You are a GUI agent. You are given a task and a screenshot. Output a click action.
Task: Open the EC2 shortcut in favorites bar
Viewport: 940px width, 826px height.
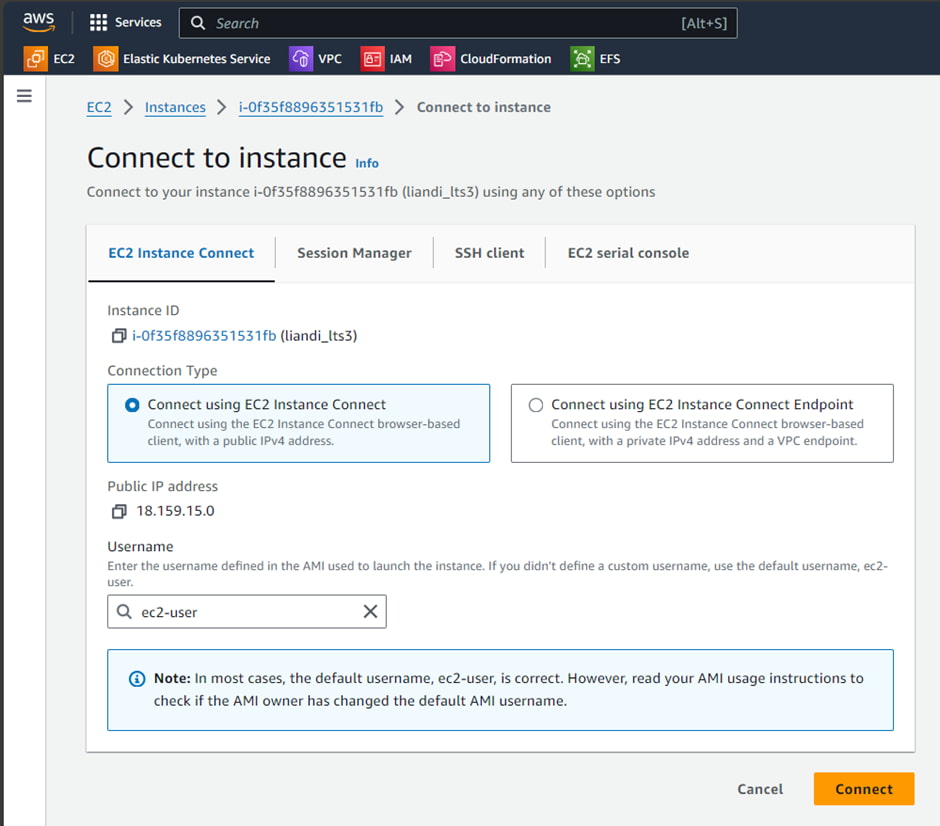pyautogui.click(x=49, y=58)
